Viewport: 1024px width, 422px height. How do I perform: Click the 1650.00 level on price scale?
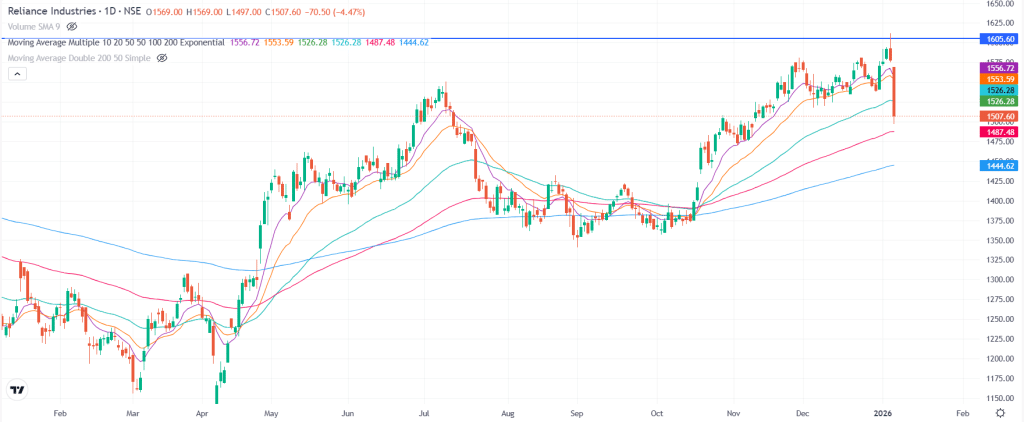tap(996, 5)
